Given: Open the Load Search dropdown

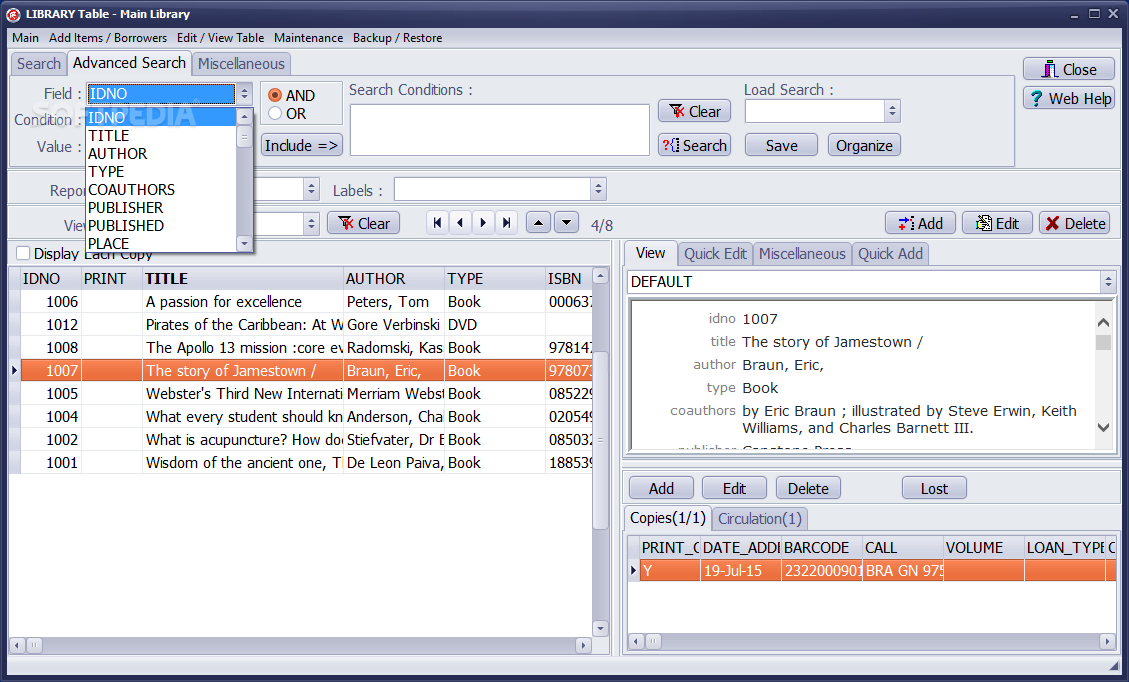Looking at the screenshot, I should pos(893,111).
